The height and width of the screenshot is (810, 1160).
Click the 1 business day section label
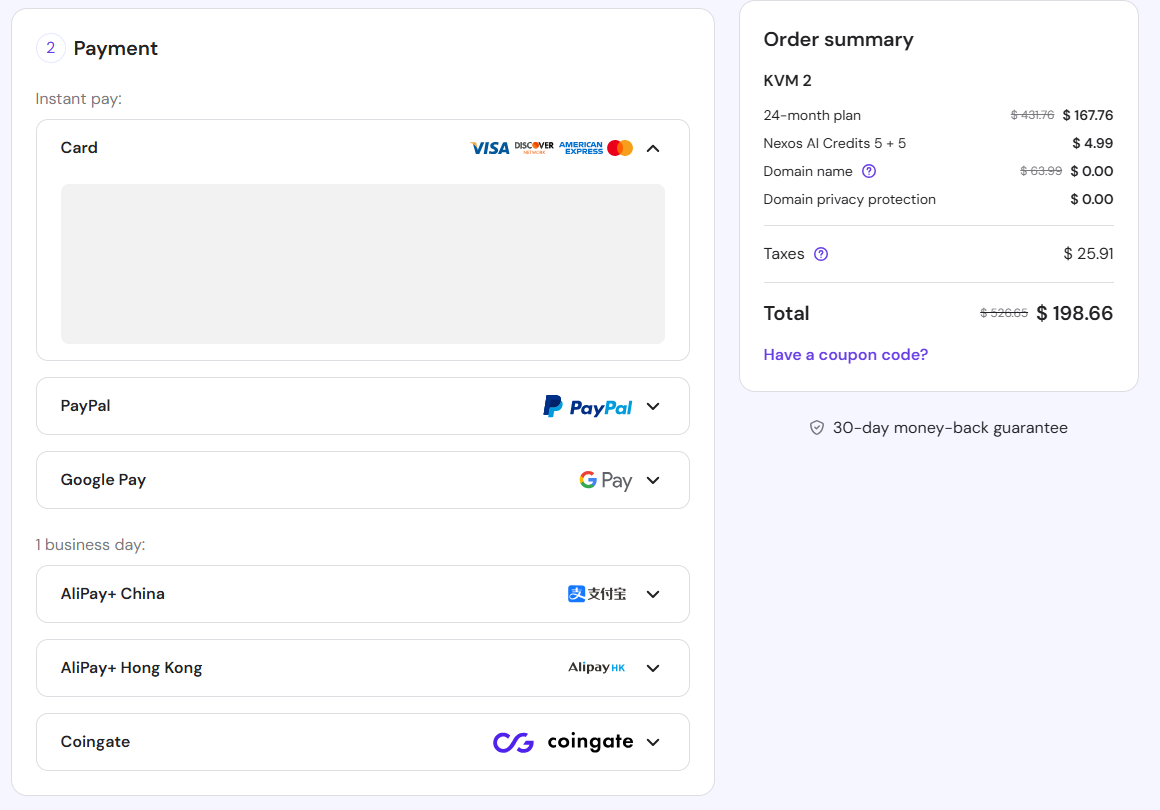point(90,545)
